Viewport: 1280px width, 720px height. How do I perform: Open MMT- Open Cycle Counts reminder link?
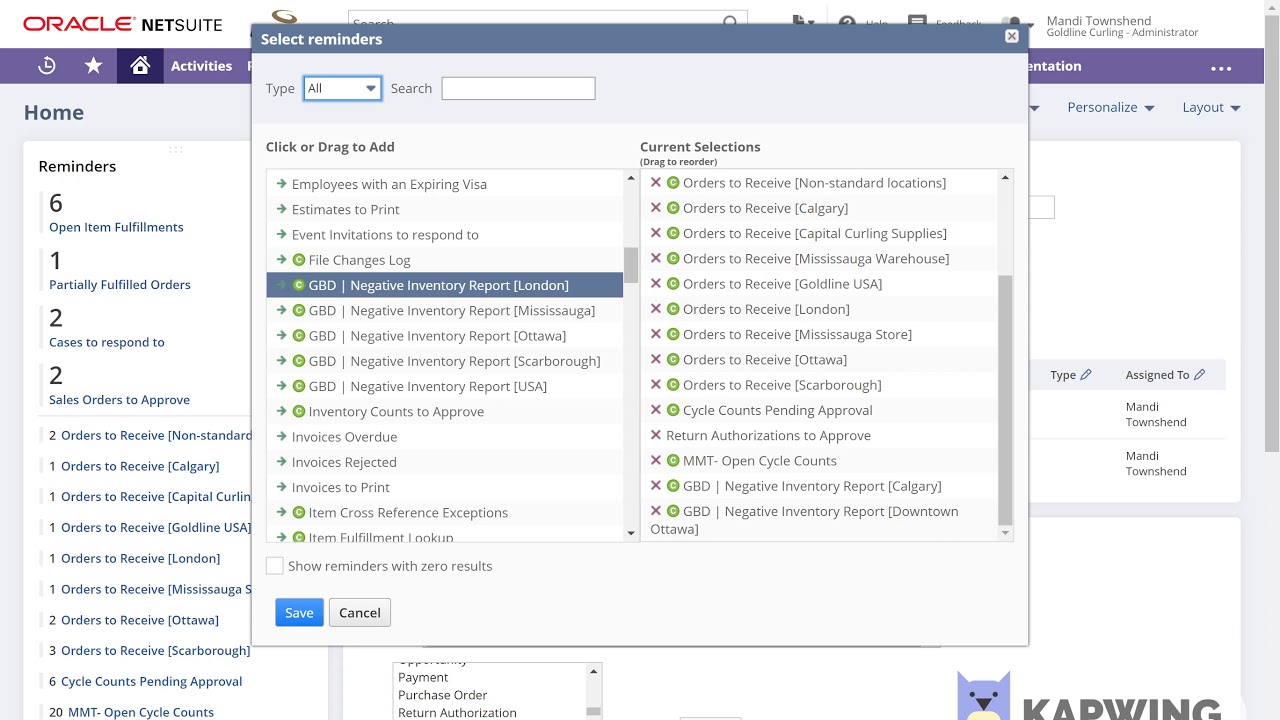pos(141,712)
